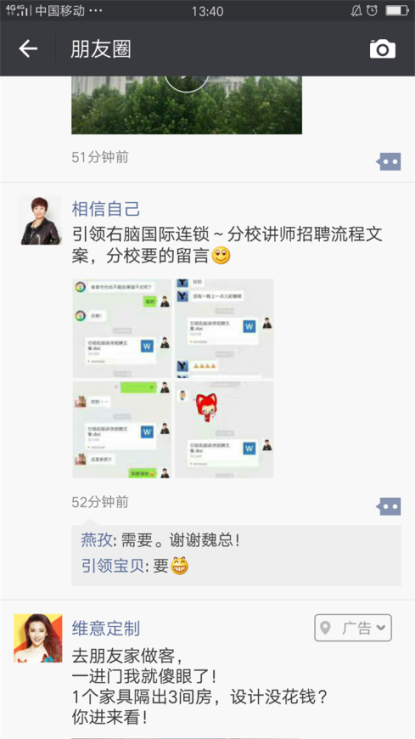View bottom-left chat screenshot image
415x739 pixels.
(122, 430)
